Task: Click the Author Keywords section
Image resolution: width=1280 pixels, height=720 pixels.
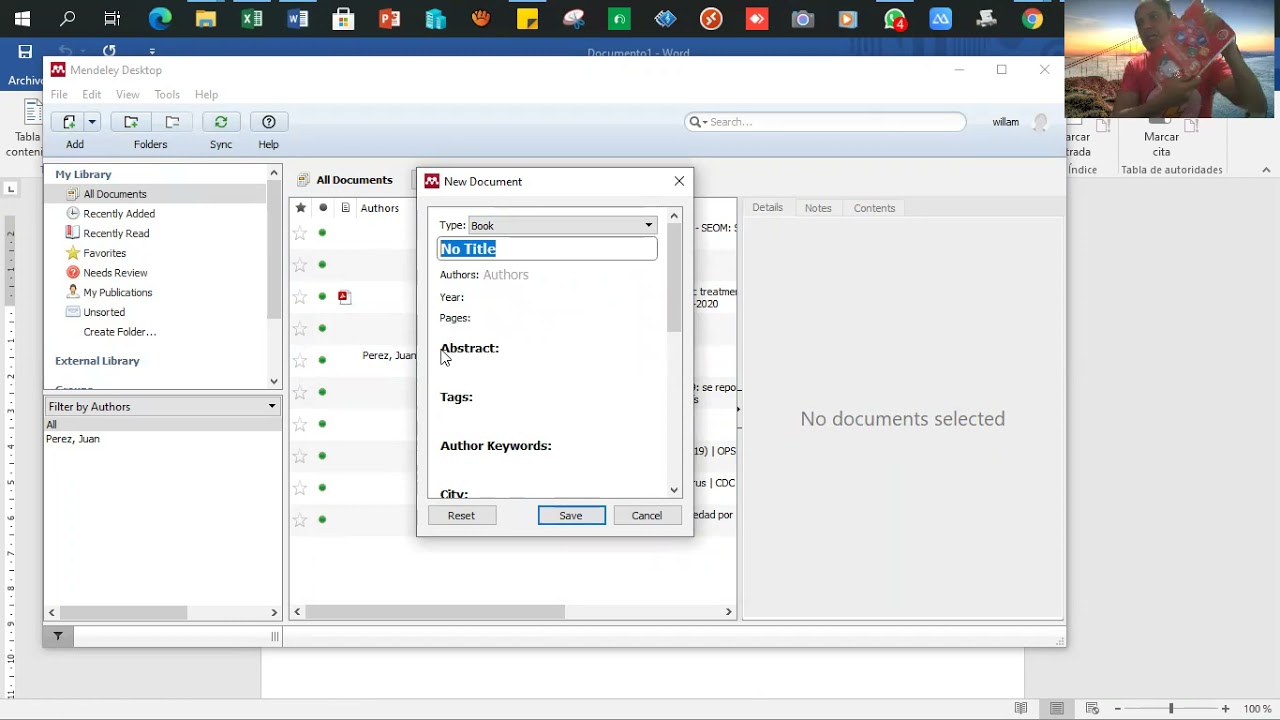Action: click(x=496, y=446)
